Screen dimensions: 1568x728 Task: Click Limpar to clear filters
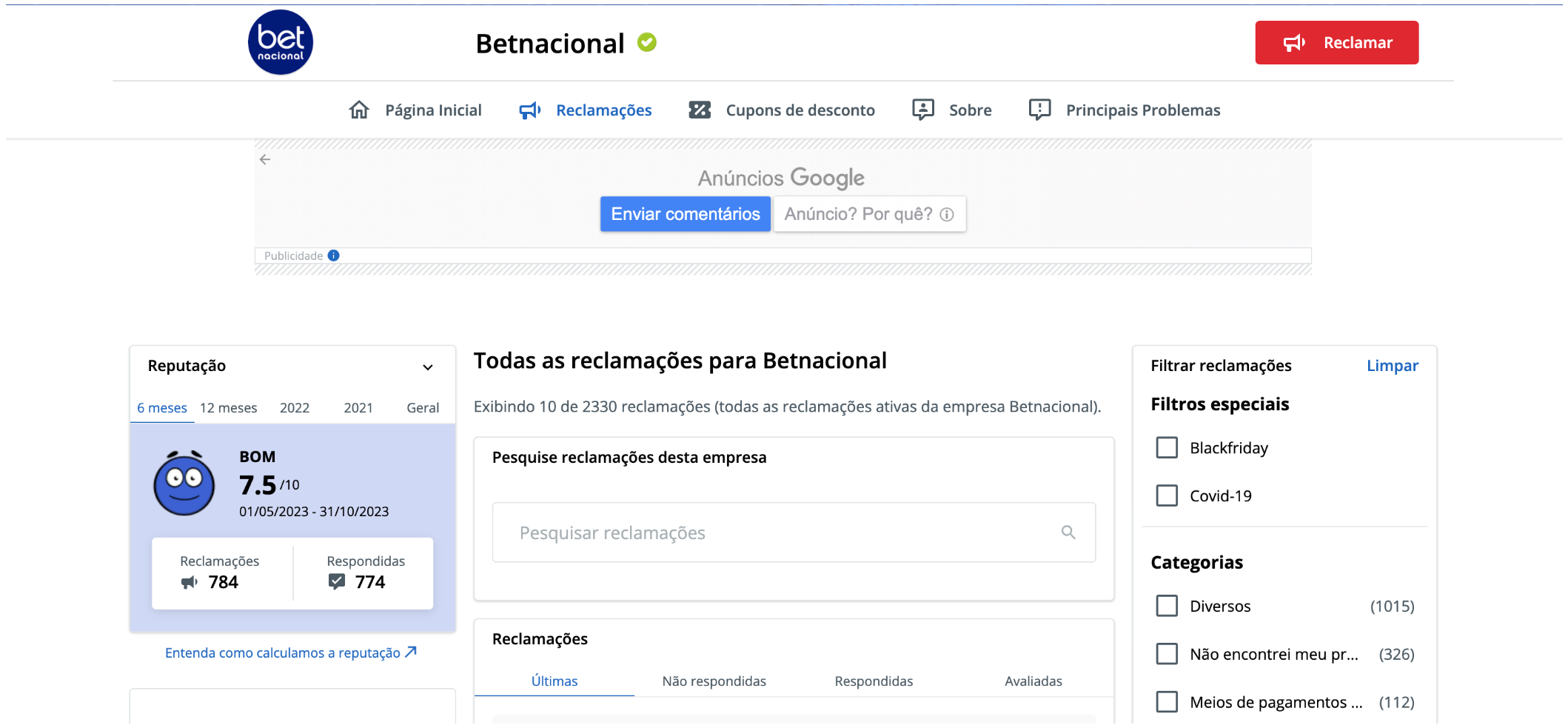pyautogui.click(x=1393, y=366)
